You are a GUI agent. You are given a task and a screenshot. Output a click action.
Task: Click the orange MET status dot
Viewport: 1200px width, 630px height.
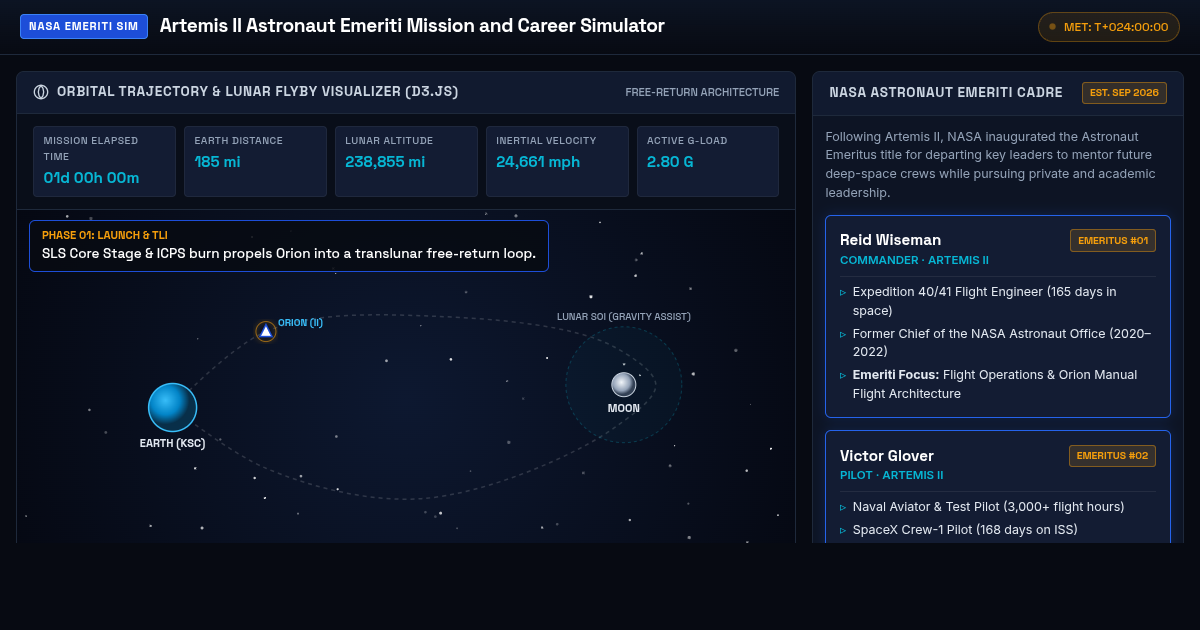coord(1052,27)
